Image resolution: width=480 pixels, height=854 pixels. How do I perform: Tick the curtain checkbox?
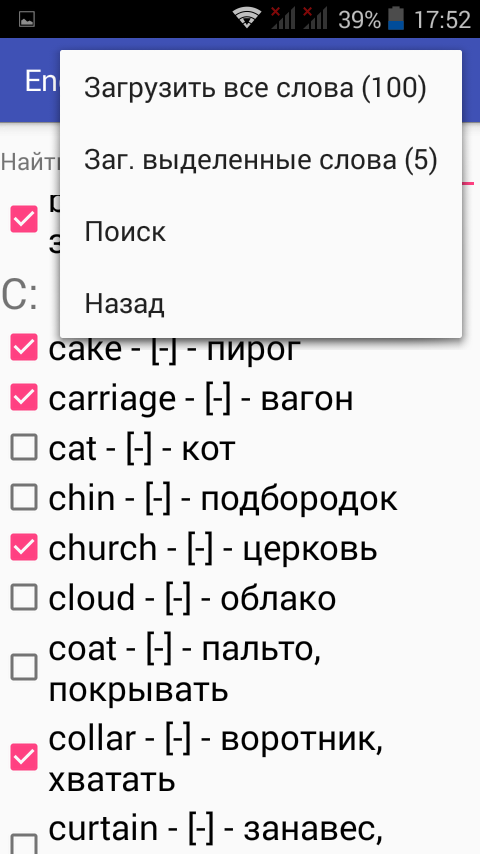click(24, 844)
